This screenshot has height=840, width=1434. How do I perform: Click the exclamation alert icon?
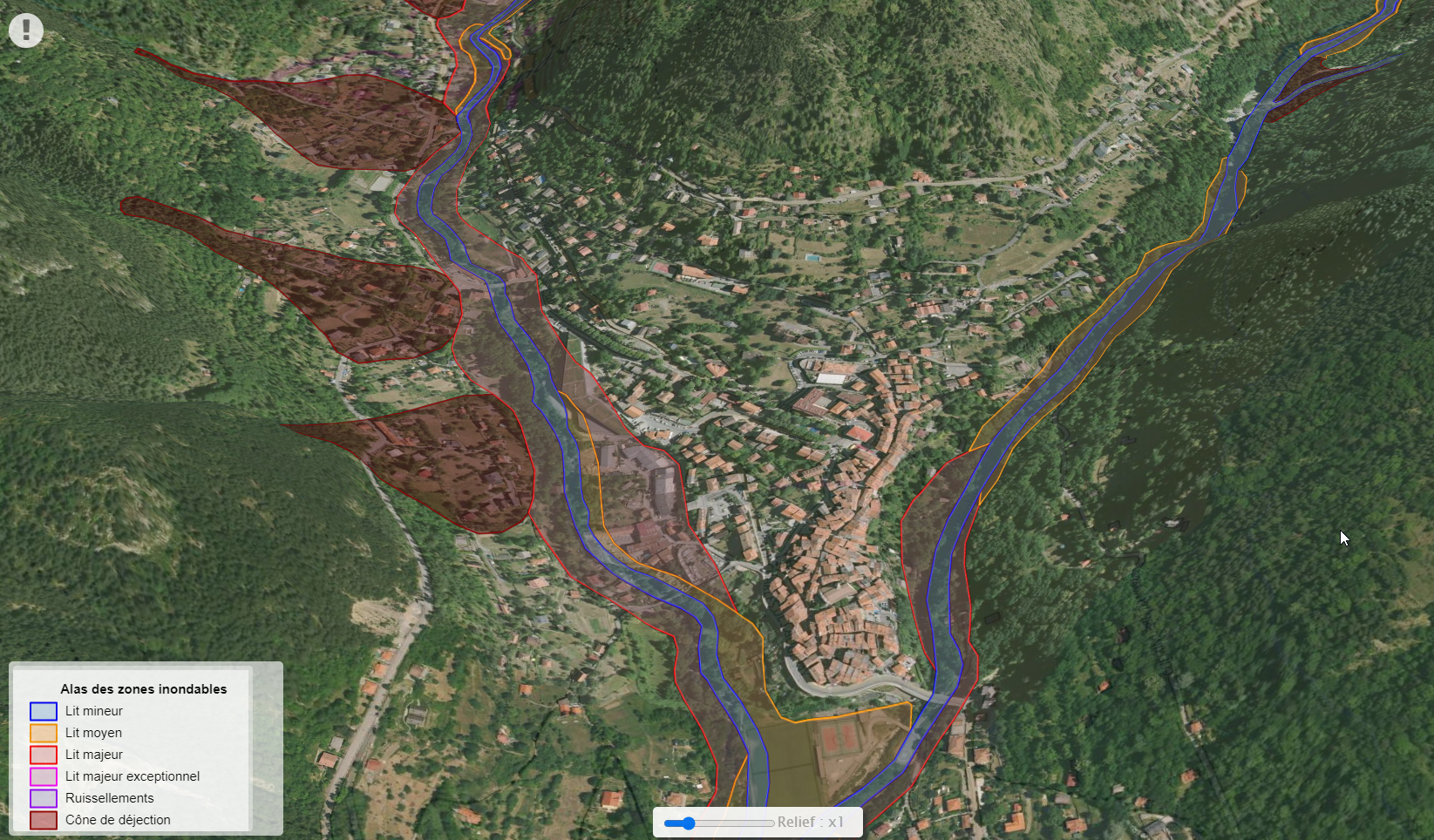point(26,30)
